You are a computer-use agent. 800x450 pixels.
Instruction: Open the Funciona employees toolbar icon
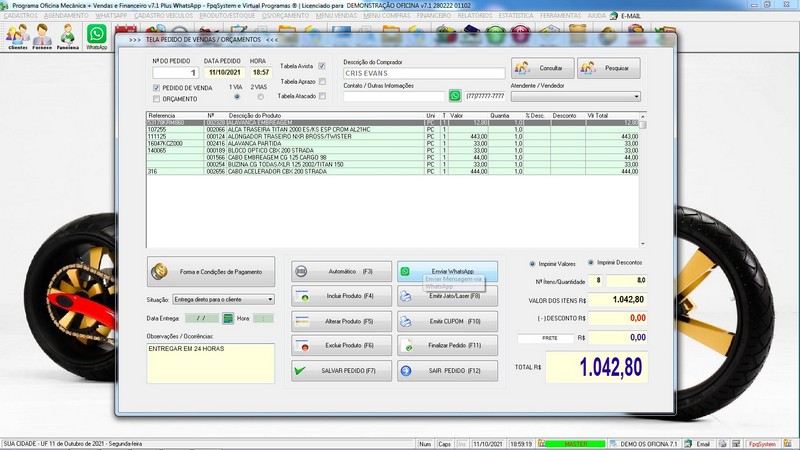coord(68,37)
